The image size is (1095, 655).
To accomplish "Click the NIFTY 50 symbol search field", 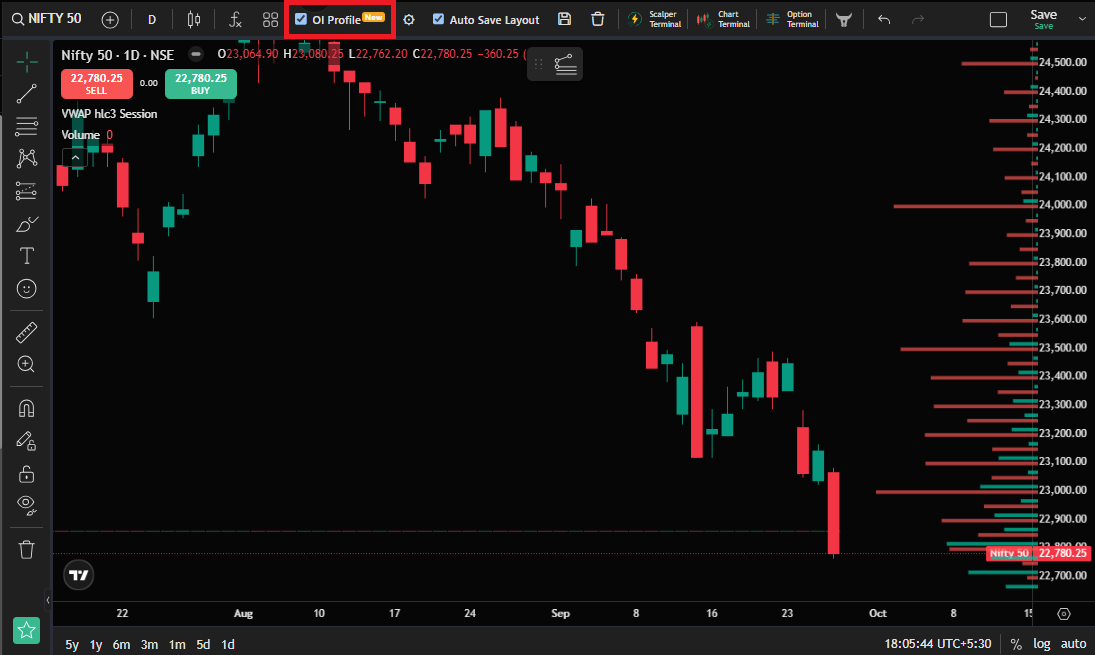I will (47, 19).
